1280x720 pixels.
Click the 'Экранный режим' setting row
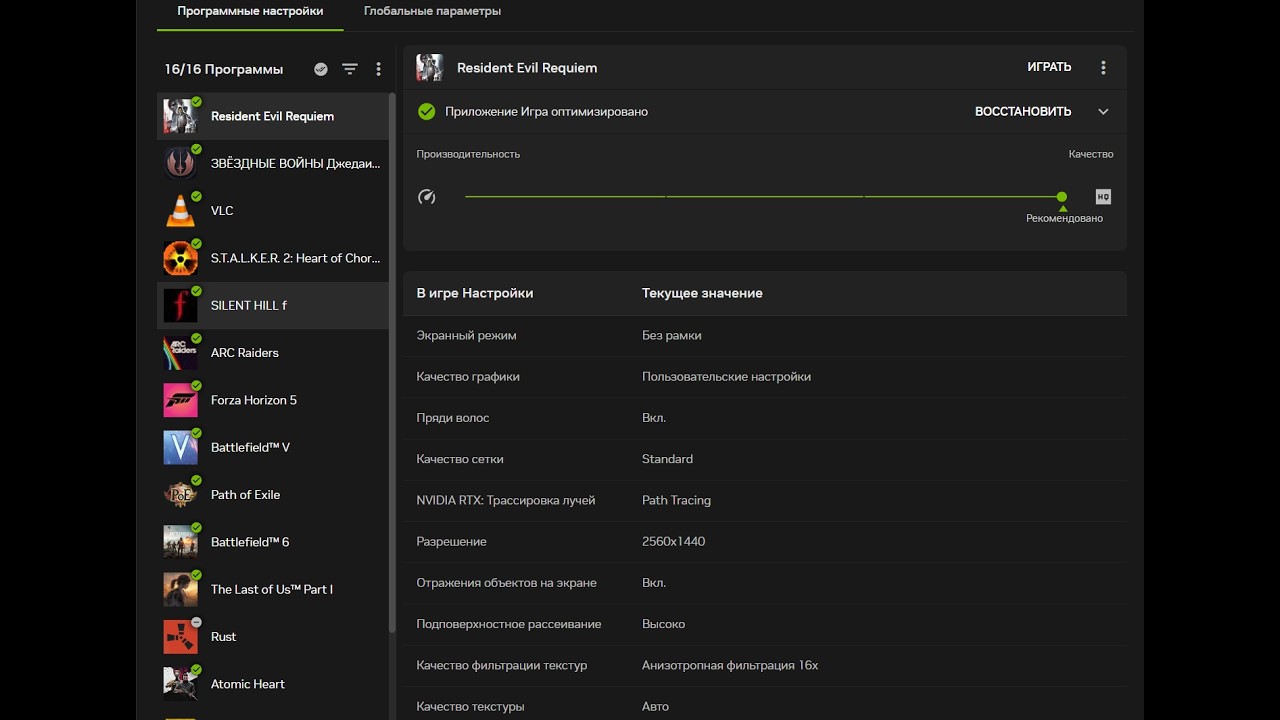click(765, 335)
